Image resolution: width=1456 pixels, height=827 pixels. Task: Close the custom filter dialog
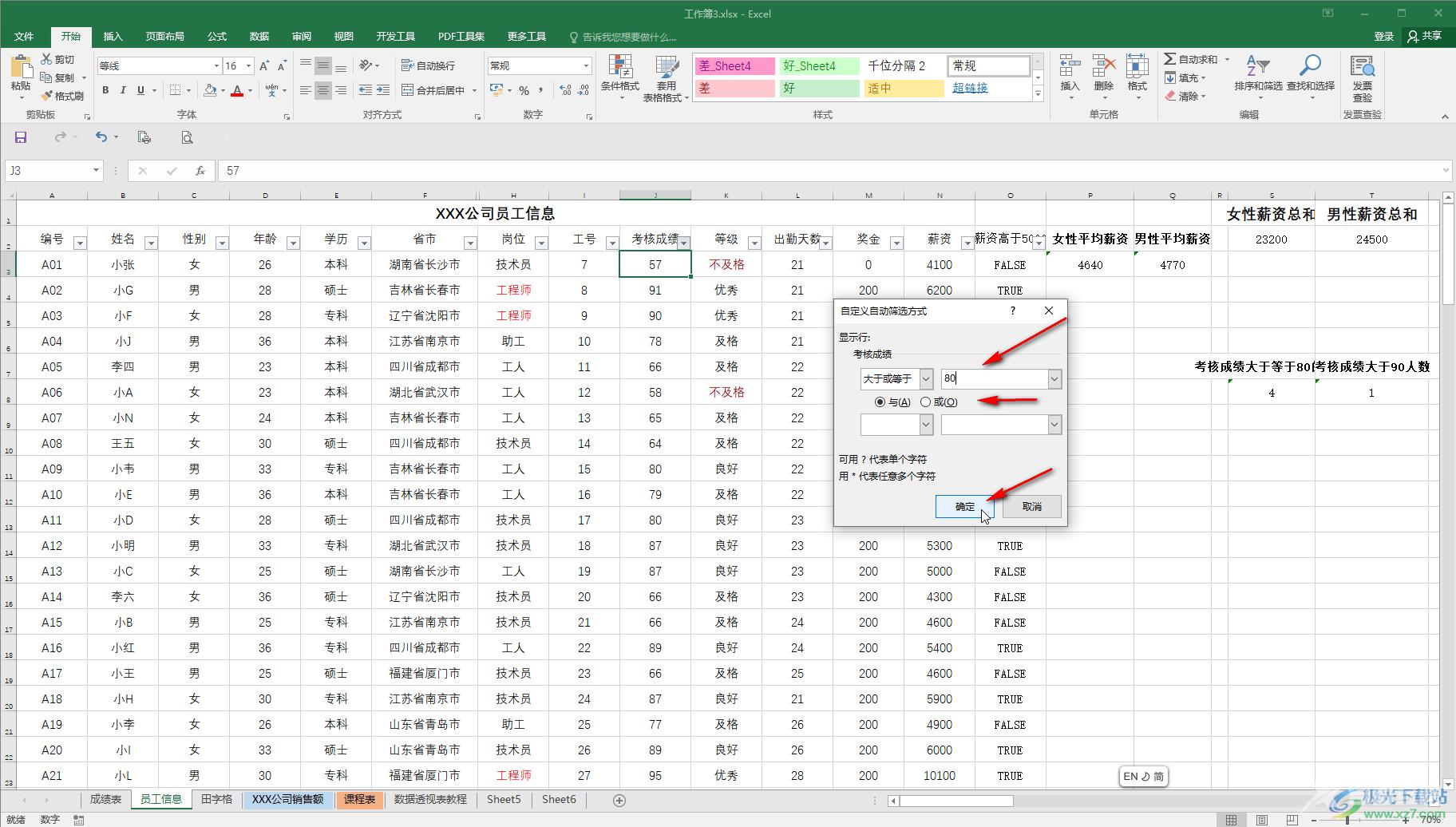tap(1049, 311)
